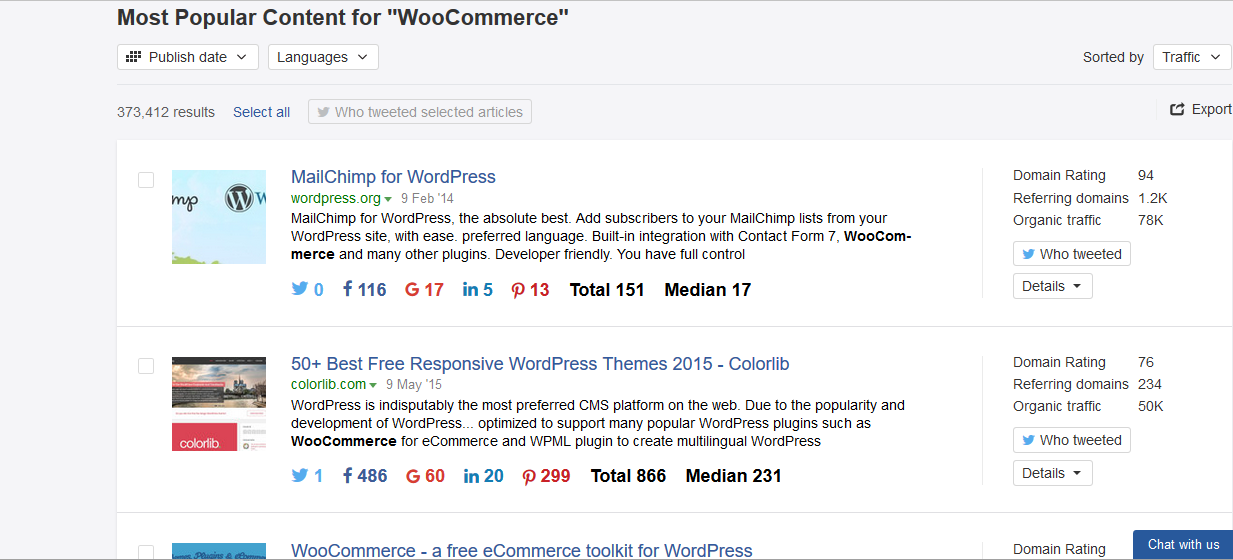Open the Sorted by Traffic dropdown
This screenshot has height=560, width=1233.
coord(1192,57)
